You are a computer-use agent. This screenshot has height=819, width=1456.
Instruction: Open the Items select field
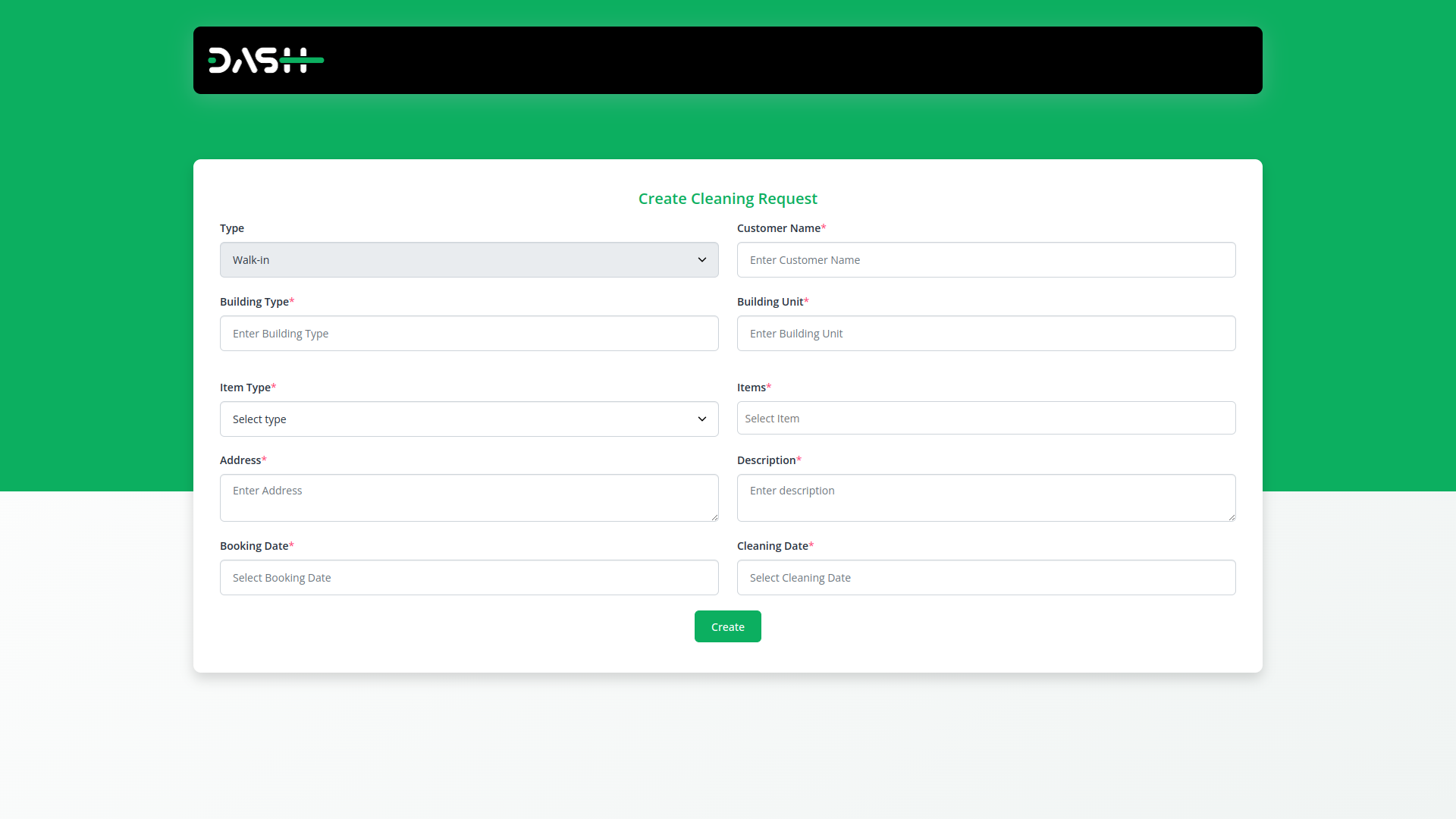(986, 419)
